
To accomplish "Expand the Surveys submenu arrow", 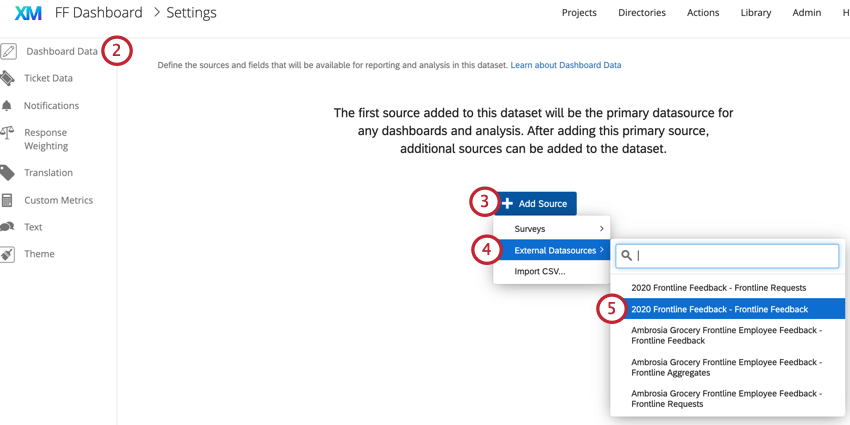I will pos(601,229).
